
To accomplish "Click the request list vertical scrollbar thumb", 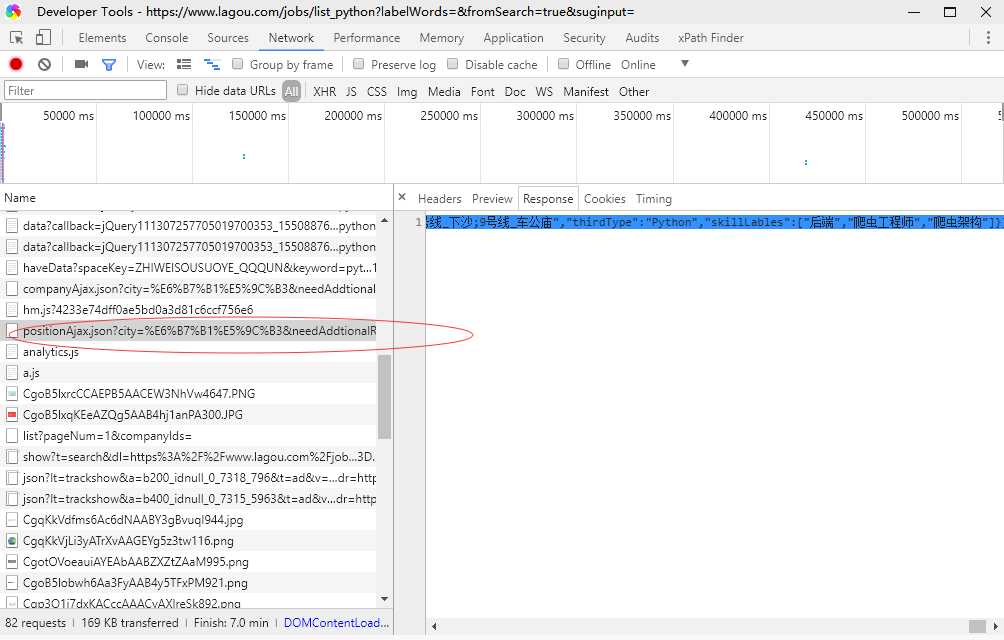I will pyautogui.click(x=384, y=397).
